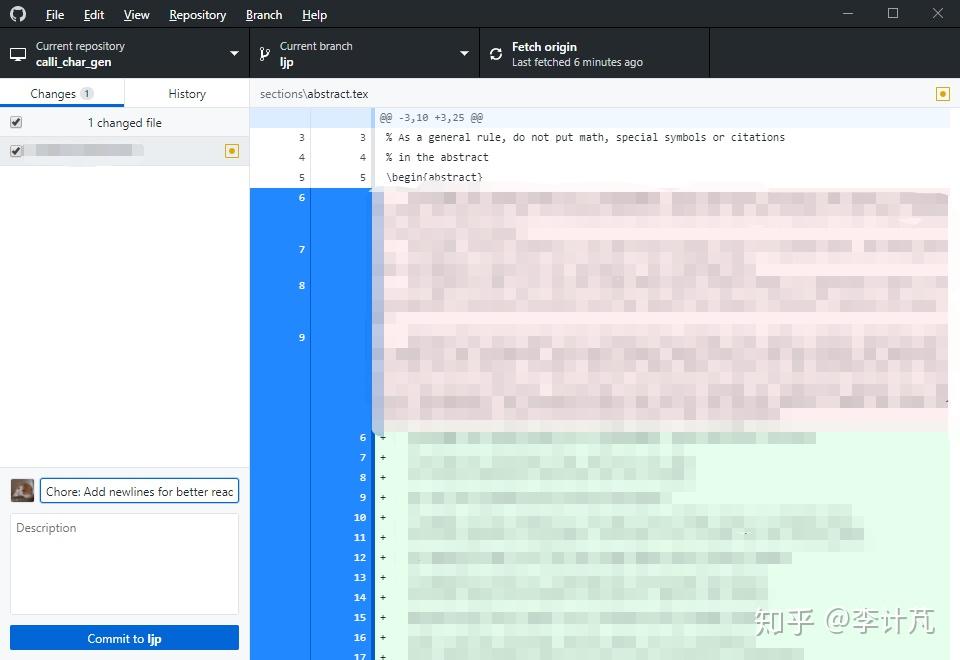
Task: Open the Repository menu
Action: (x=197, y=14)
